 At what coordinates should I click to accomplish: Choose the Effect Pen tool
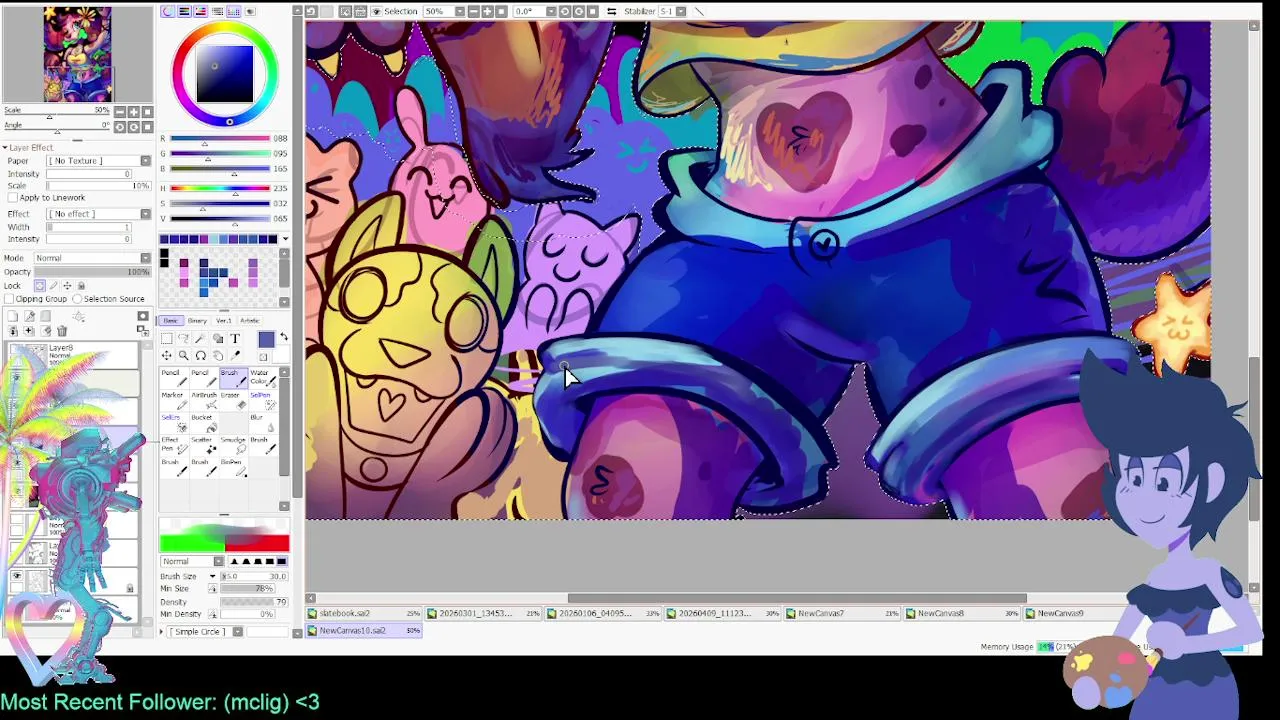174,446
